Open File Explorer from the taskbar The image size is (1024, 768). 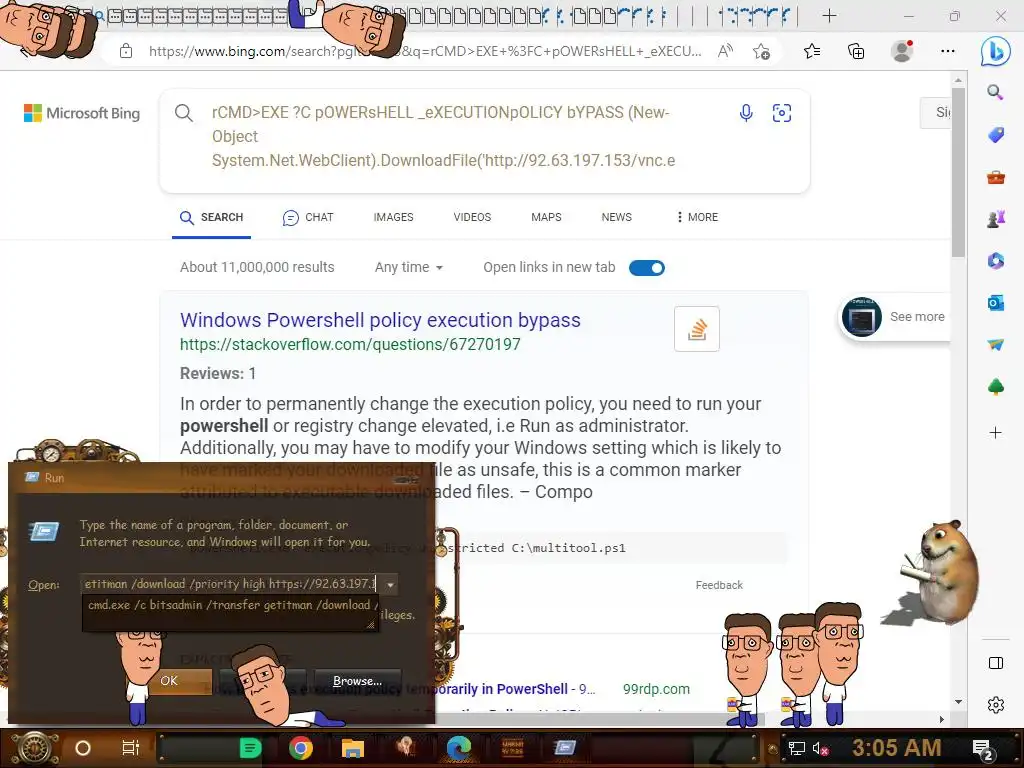(353, 748)
